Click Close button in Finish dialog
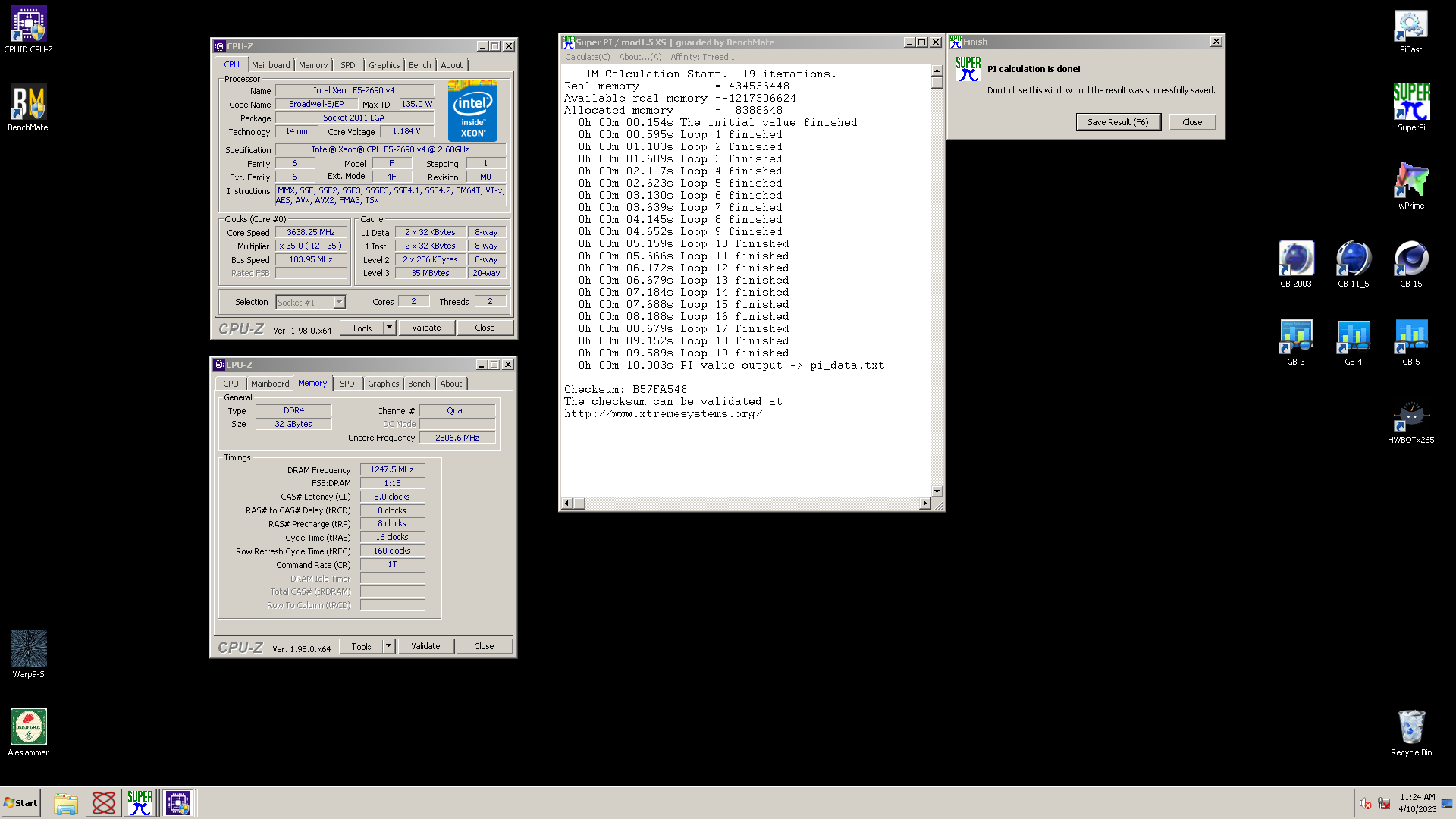 1192,122
